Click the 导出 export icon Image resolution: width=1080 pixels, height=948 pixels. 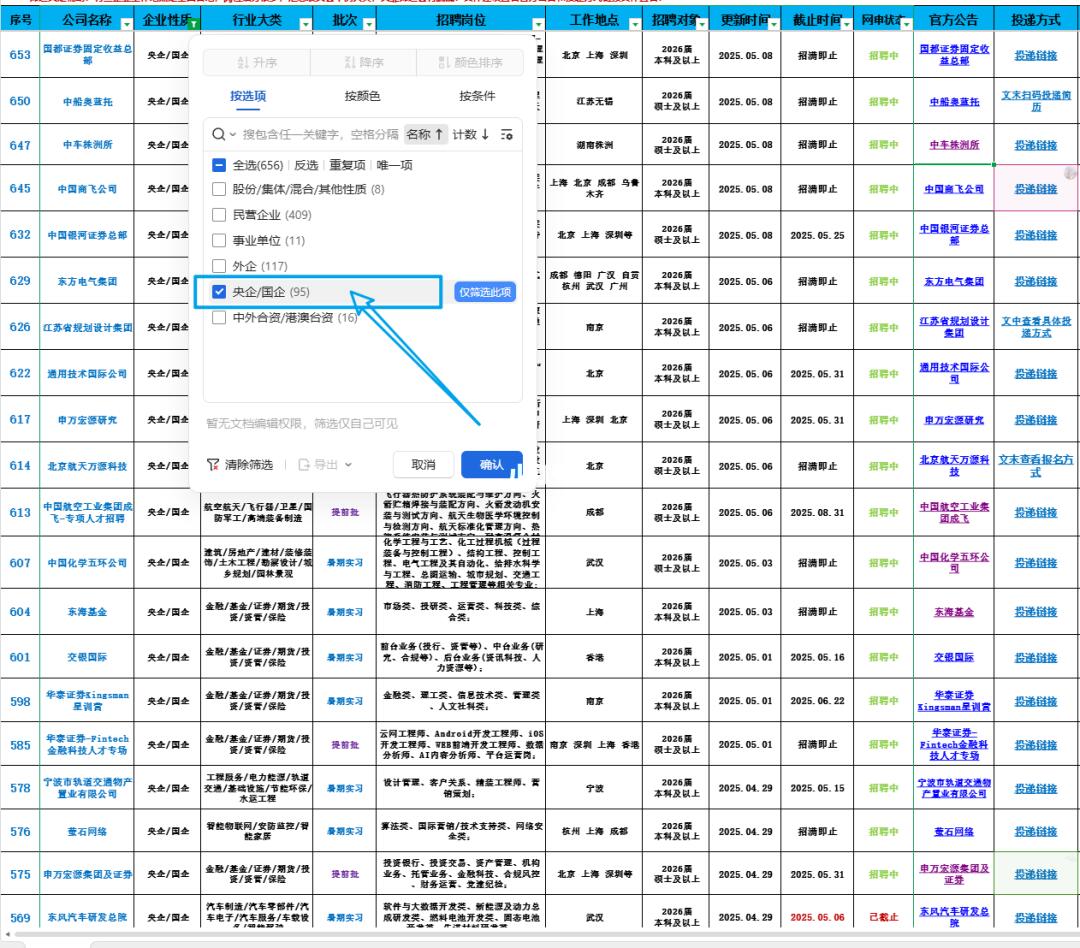(x=304, y=465)
